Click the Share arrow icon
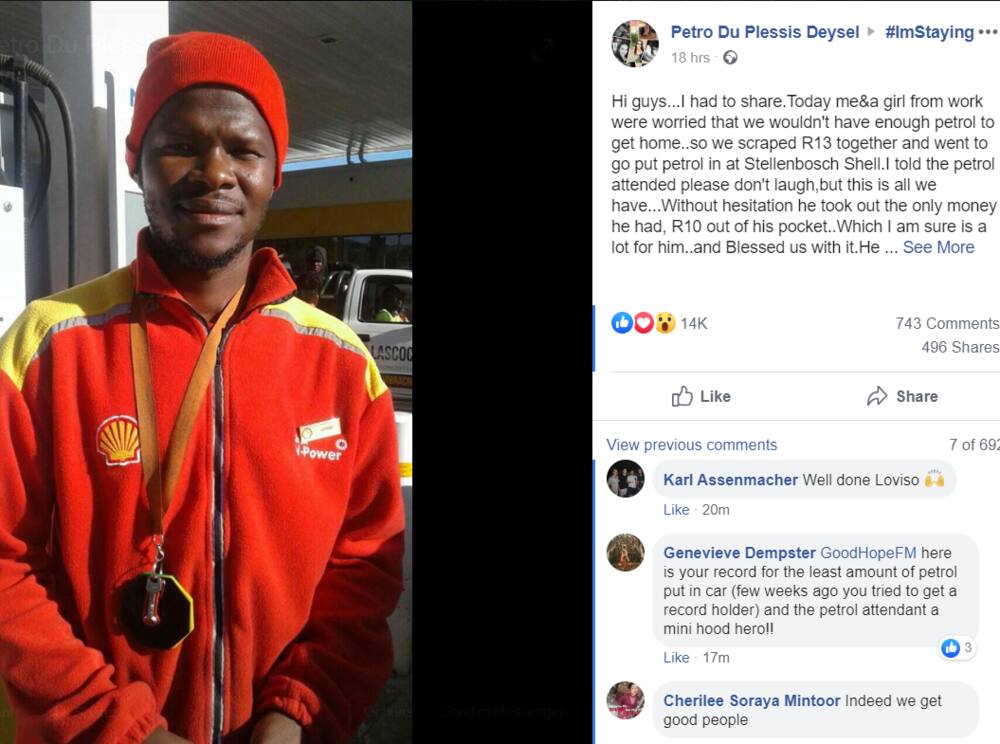This screenshot has width=1000, height=744. (x=877, y=396)
